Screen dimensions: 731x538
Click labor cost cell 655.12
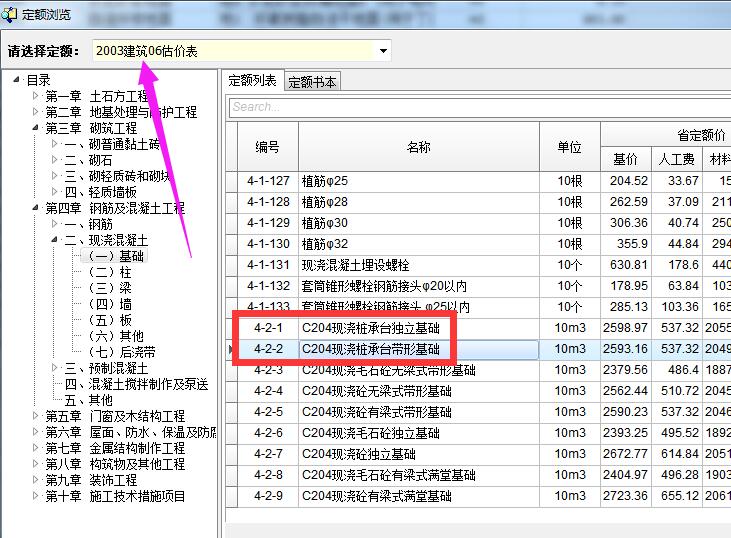tap(679, 496)
